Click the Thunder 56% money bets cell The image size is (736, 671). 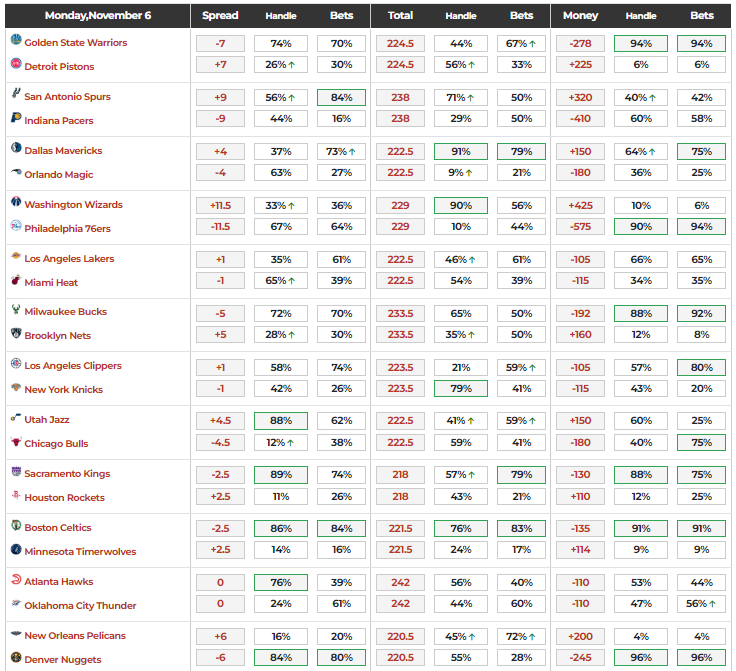(701, 604)
